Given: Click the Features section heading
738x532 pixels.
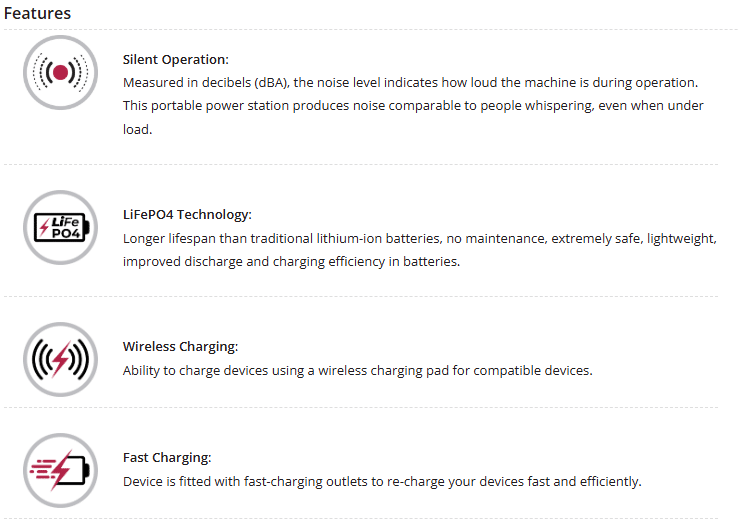Looking at the screenshot, I should point(37,14).
